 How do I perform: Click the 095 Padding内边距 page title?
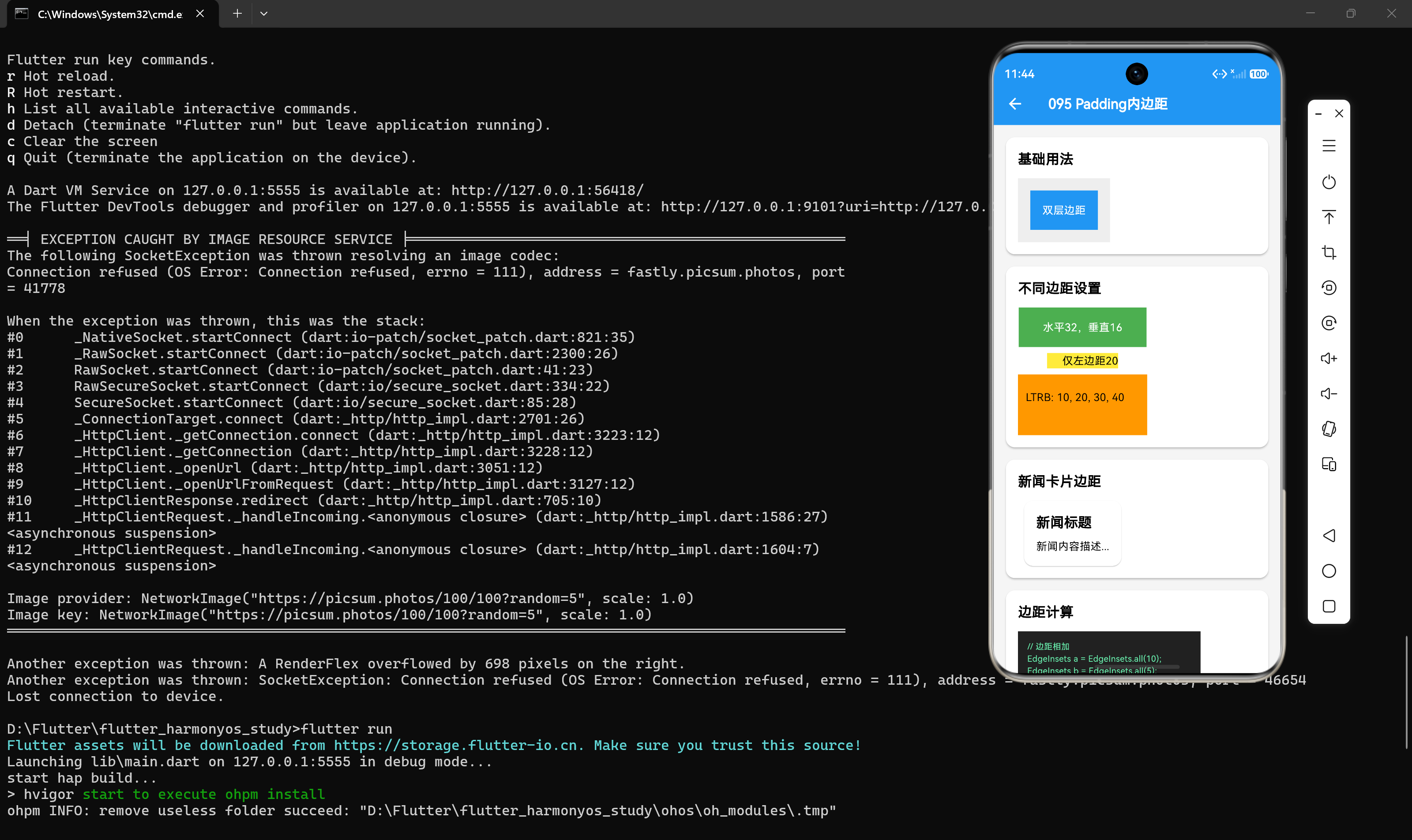tap(1108, 104)
